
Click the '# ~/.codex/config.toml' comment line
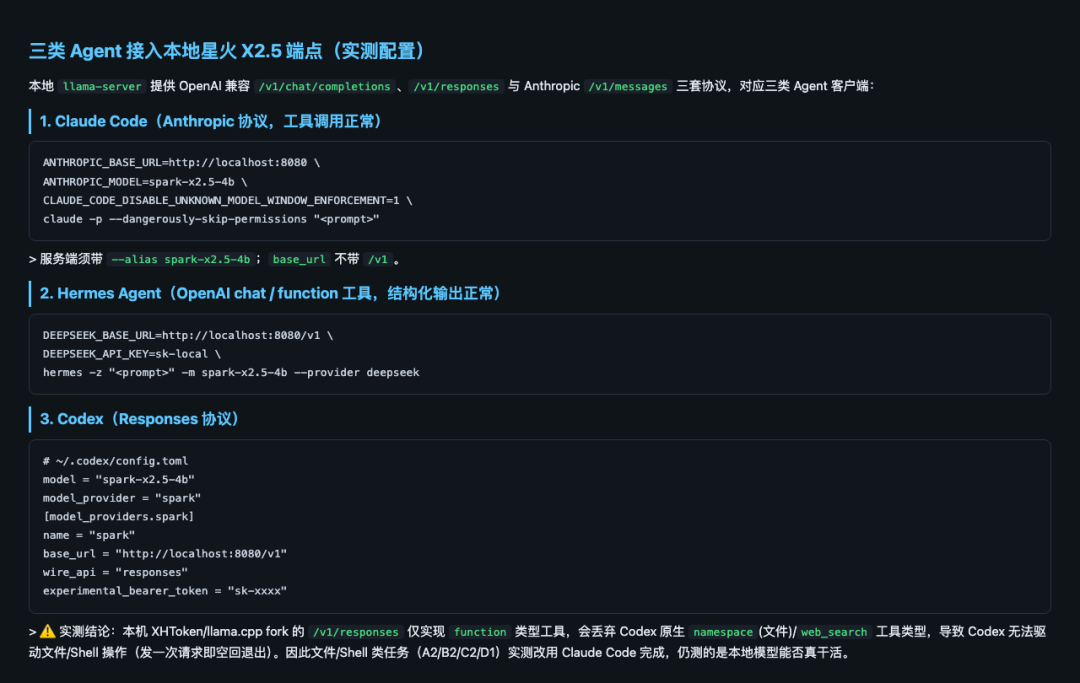tap(115, 461)
